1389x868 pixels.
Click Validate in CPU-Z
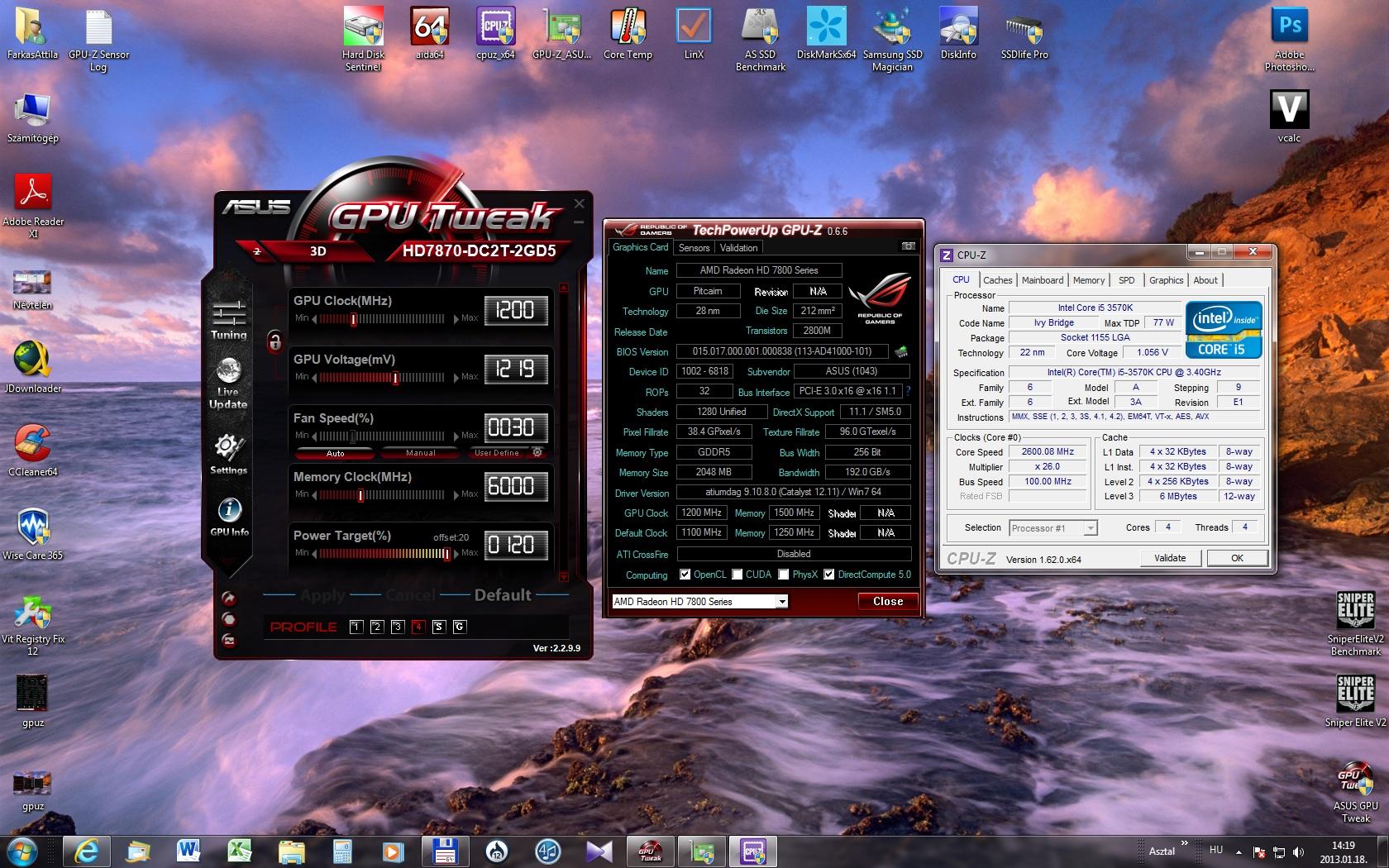pos(1169,558)
